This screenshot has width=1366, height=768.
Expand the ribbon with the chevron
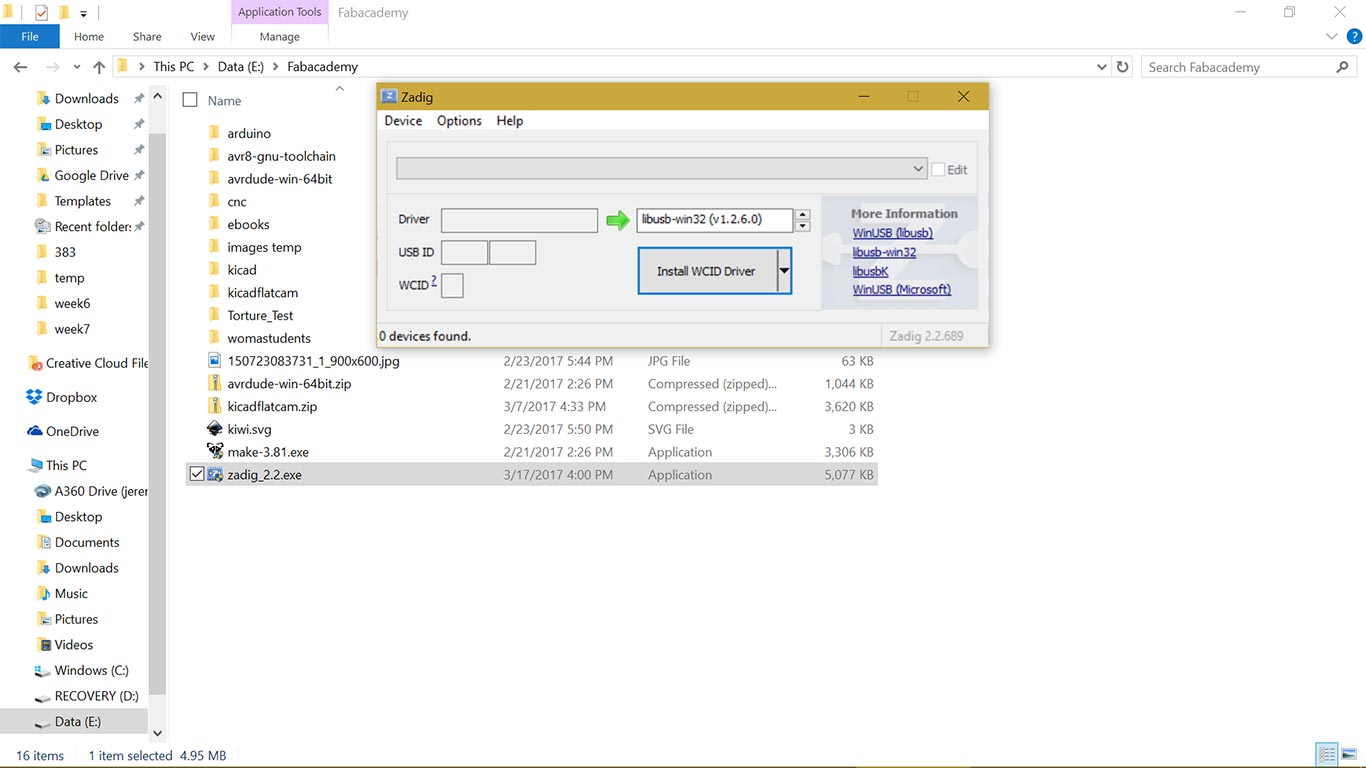tap(1331, 37)
